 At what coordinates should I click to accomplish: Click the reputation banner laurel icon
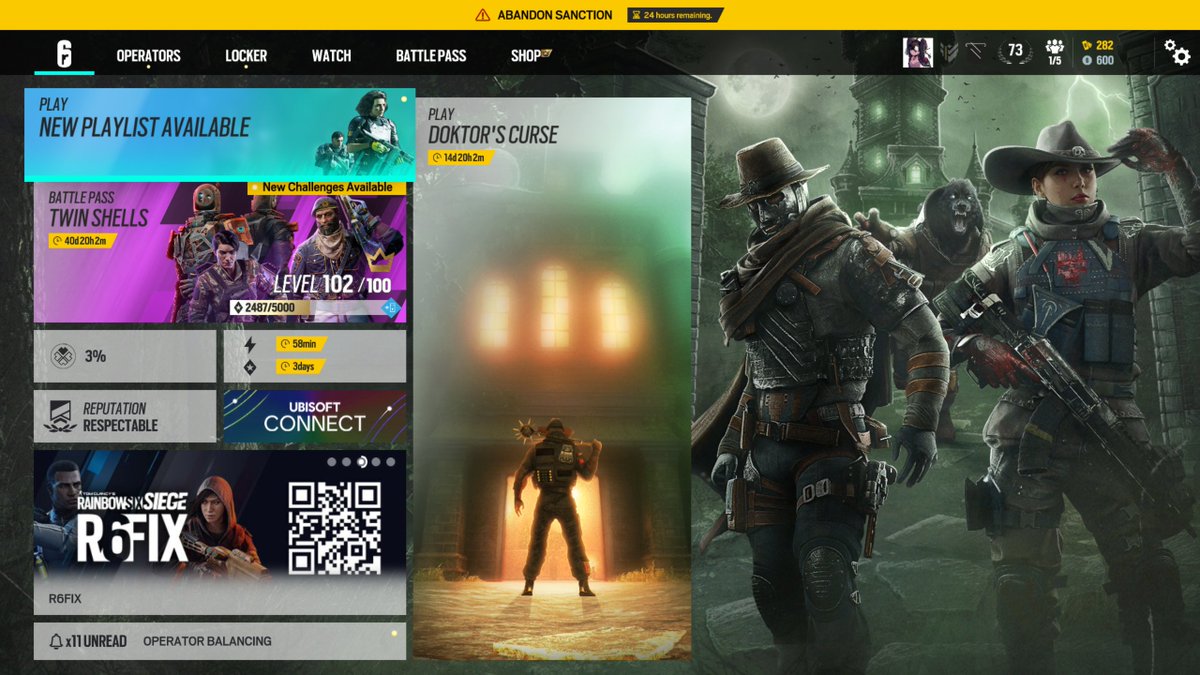point(61,416)
